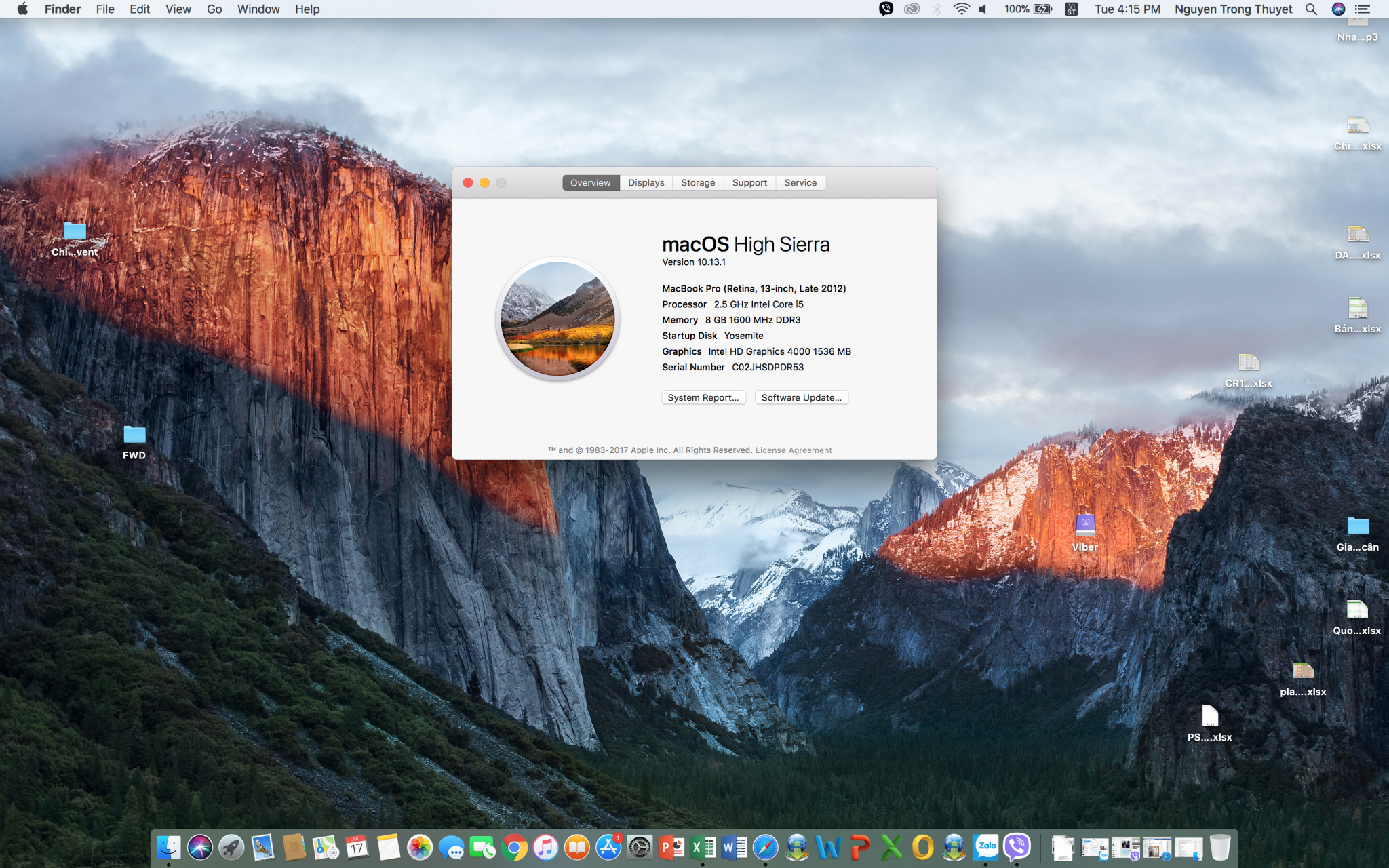Switch to the Displays tab
Screen dimensions: 1389x868
pos(646,183)
